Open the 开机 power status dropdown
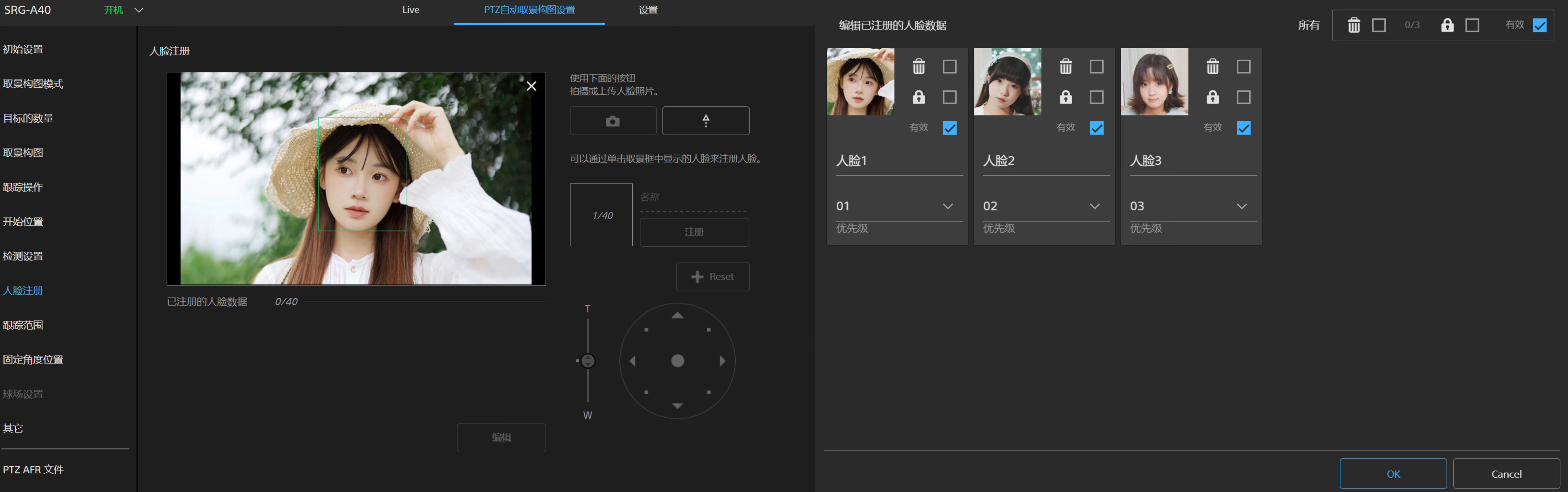 tap(139, 10)
